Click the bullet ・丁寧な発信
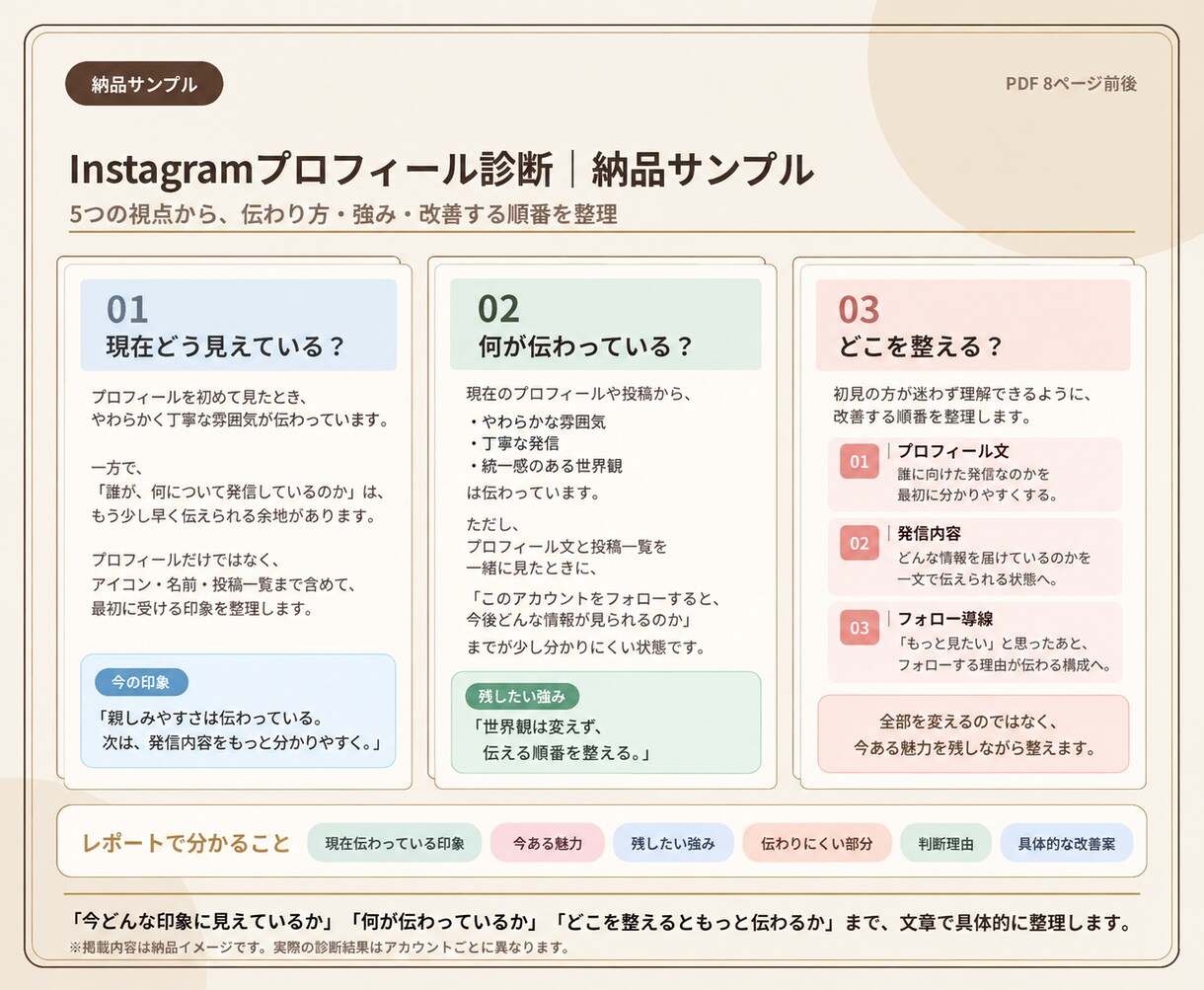Screen dimensions: 1204x990 click(512, 443)
